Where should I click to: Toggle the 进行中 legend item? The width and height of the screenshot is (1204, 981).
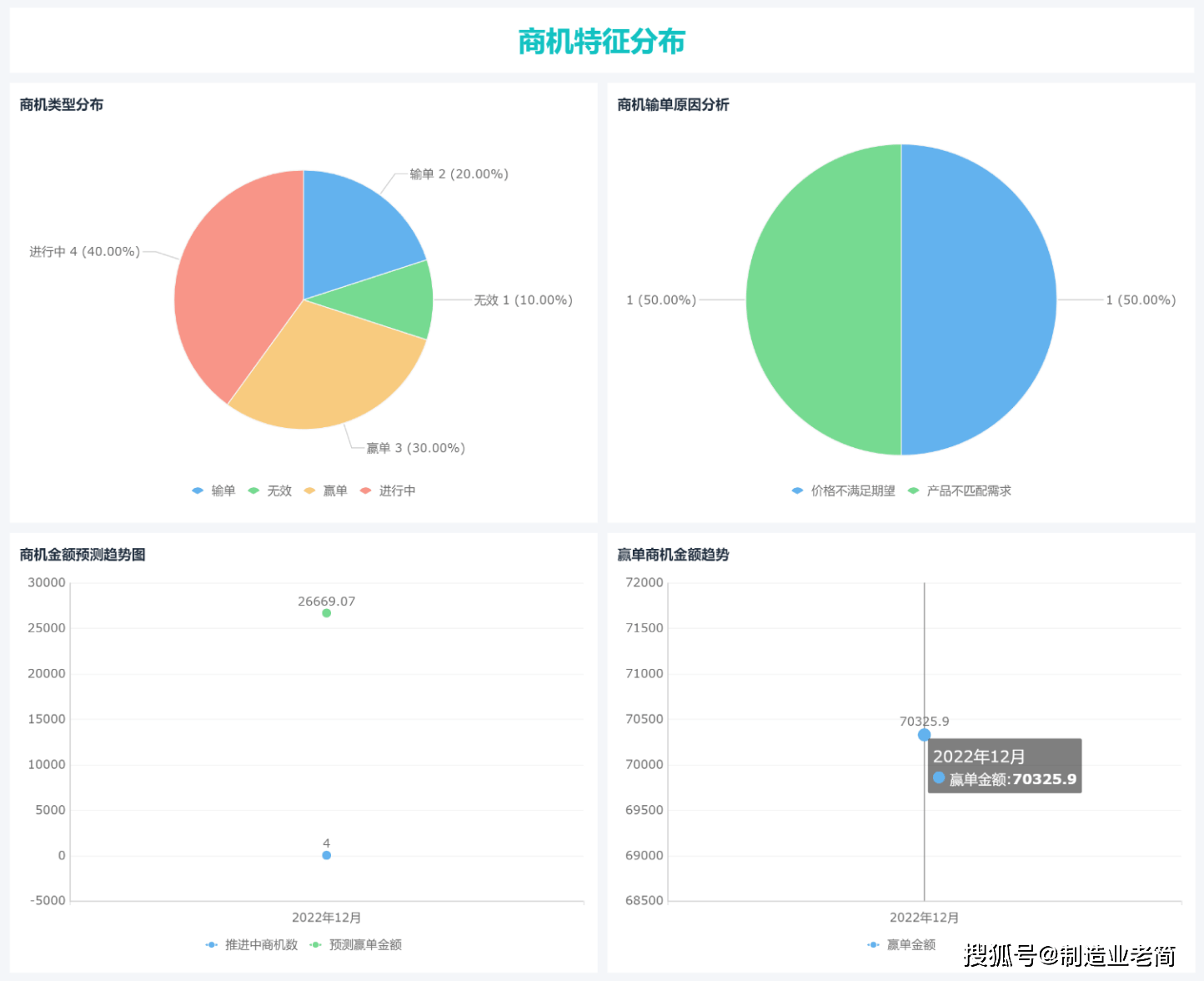388,490
